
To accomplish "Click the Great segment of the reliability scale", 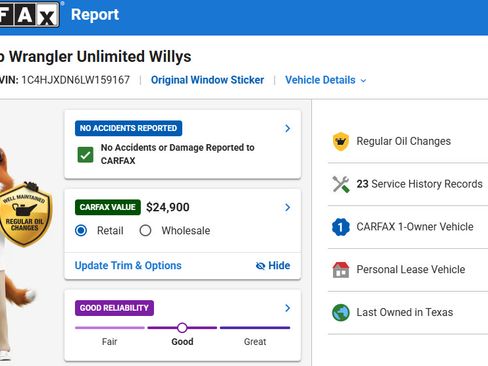I will (255, 328).
